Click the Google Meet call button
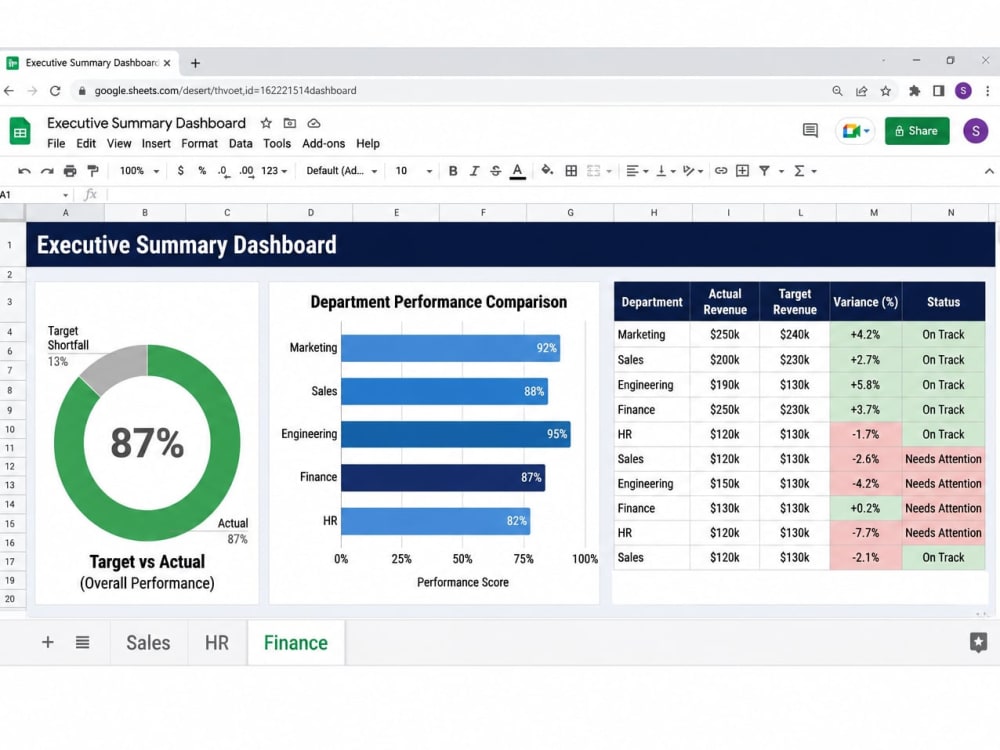The height and width of the screenshot is (750, 1000). (855, 131)
